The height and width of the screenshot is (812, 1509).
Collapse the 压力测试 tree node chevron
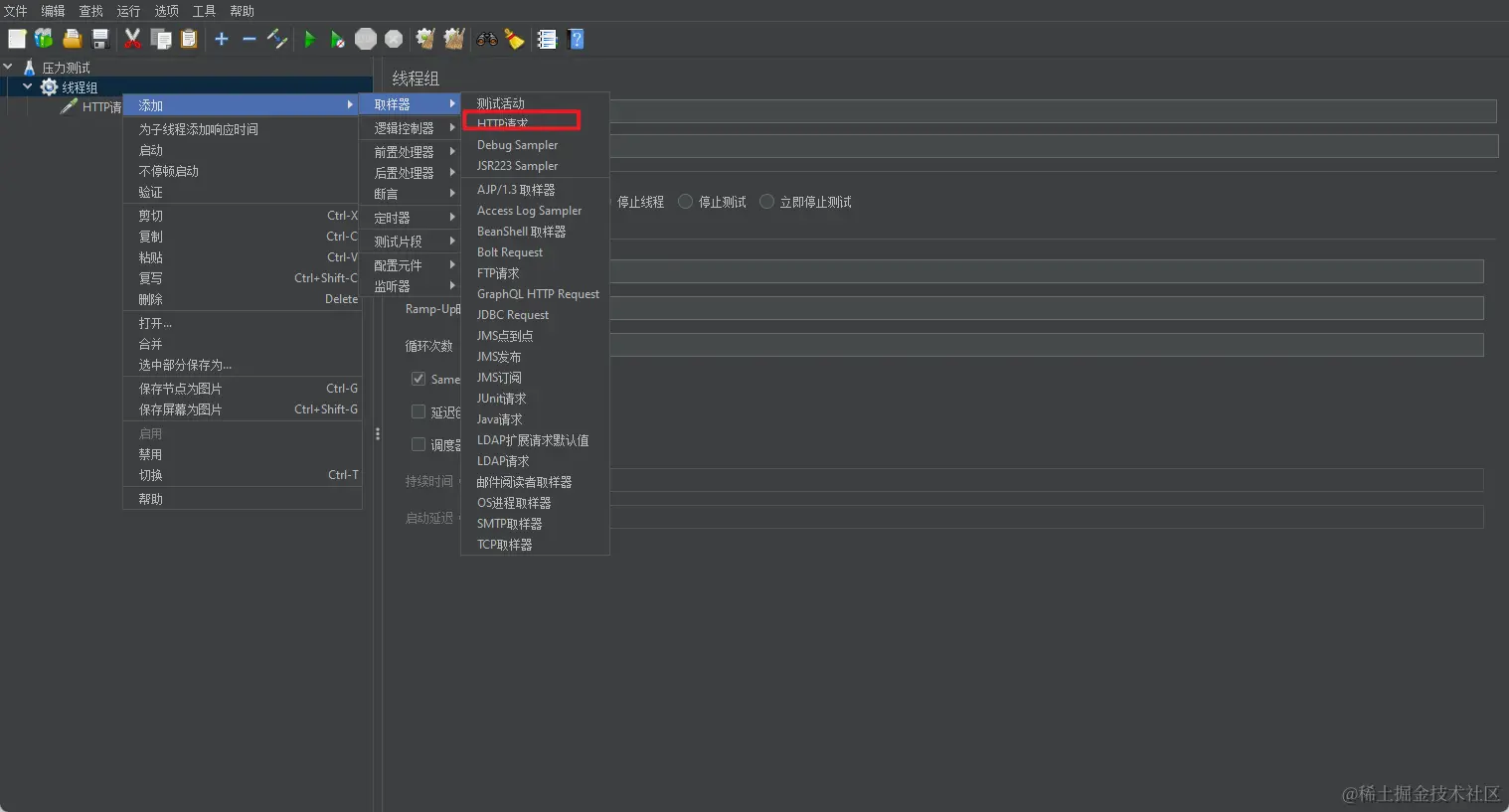click(8, 67)
